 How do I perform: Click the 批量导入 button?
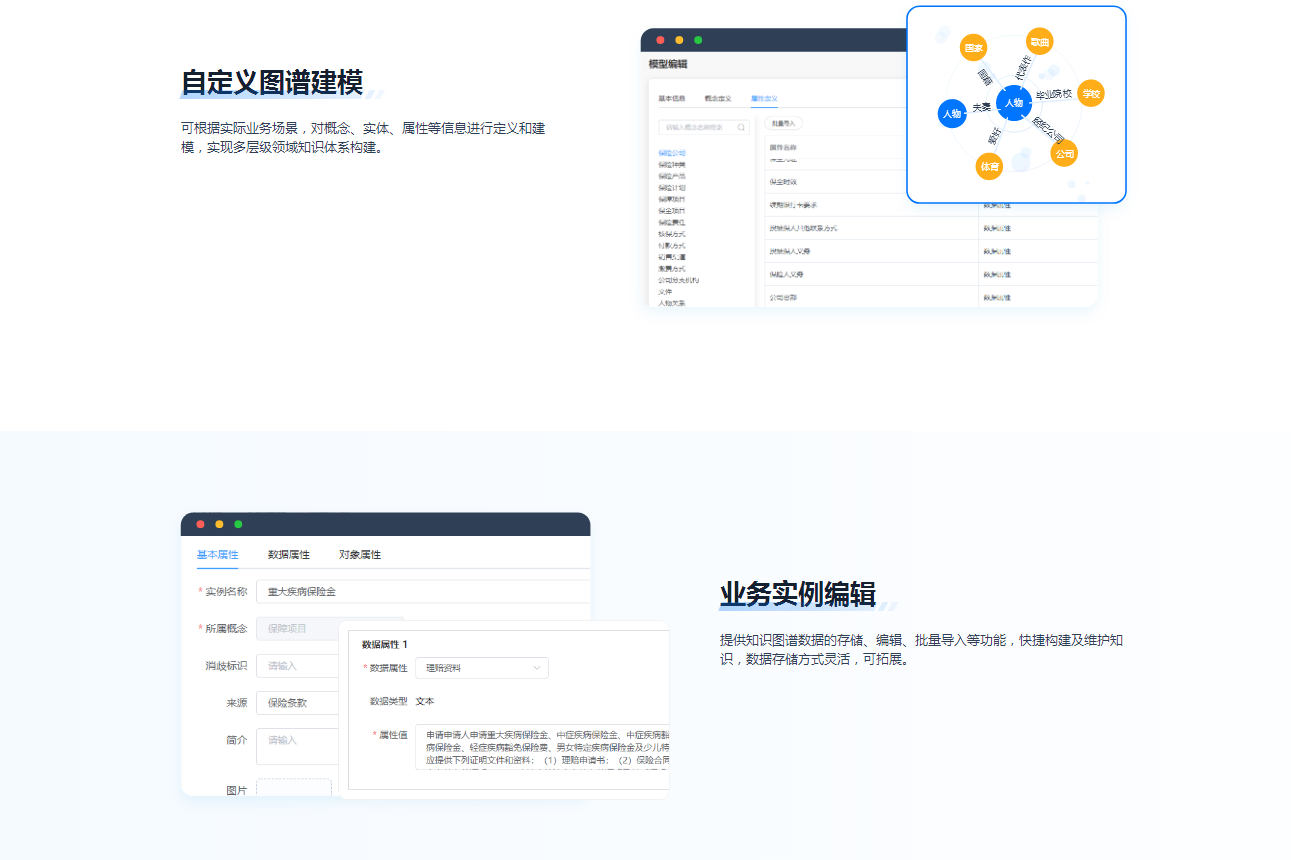click(x=783, y=123)
